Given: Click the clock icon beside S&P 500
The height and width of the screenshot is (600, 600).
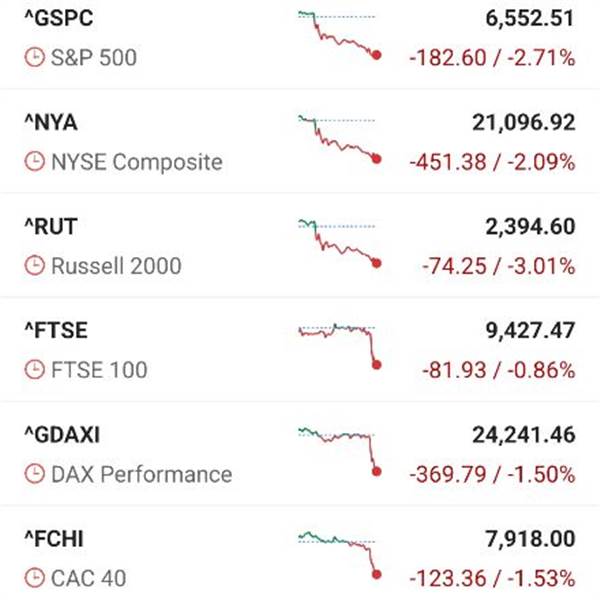Looking at the screenshot, I should [x=34, y=58].
